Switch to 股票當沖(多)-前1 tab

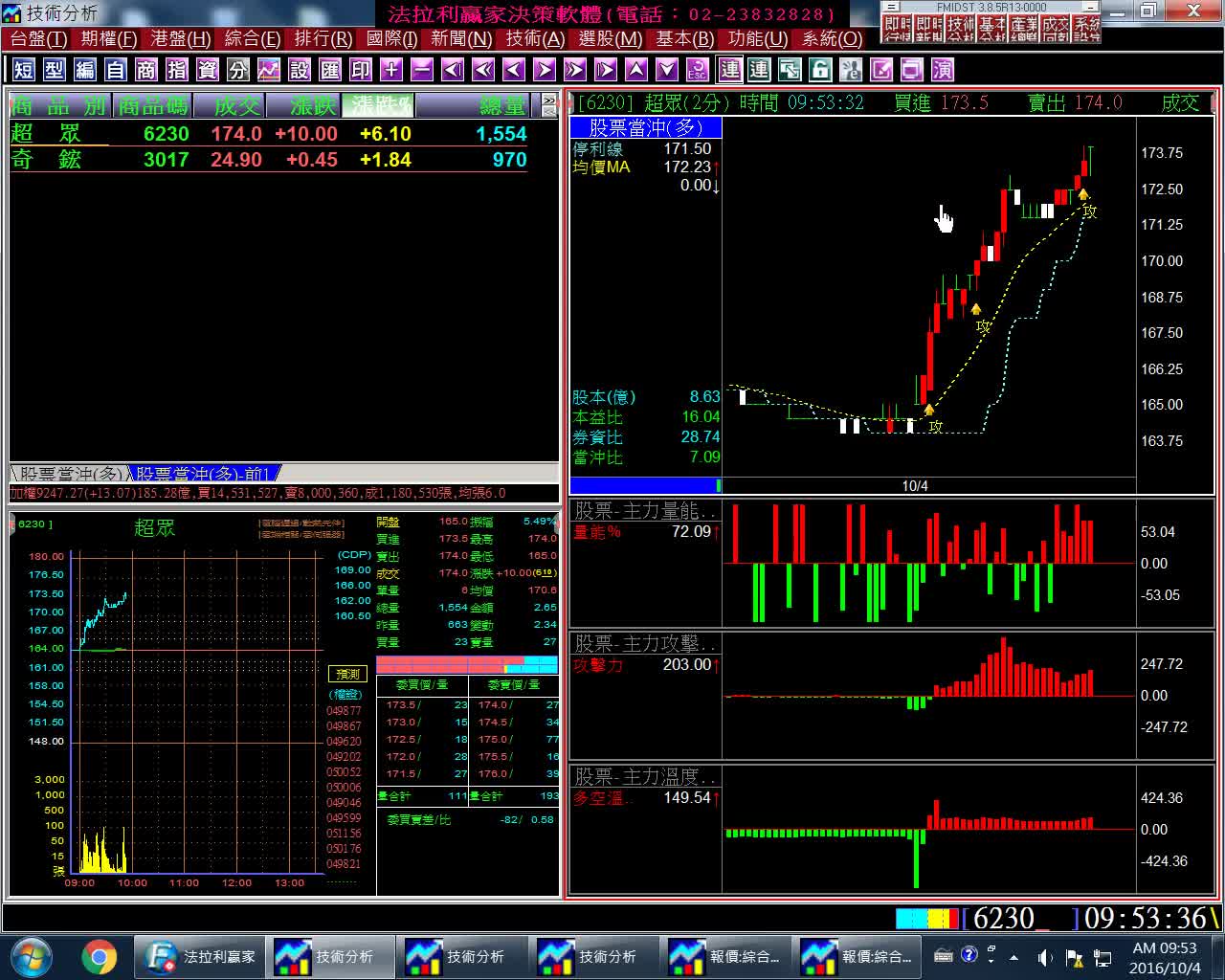pyautogui.click(x=205, y=474)
